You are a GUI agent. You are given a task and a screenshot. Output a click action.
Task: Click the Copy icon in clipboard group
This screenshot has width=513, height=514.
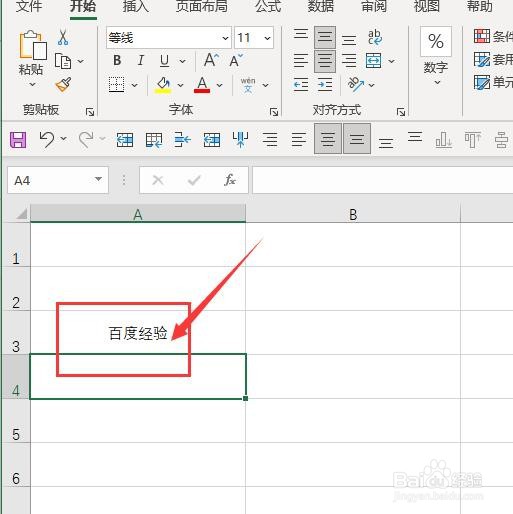pos(63,61)
